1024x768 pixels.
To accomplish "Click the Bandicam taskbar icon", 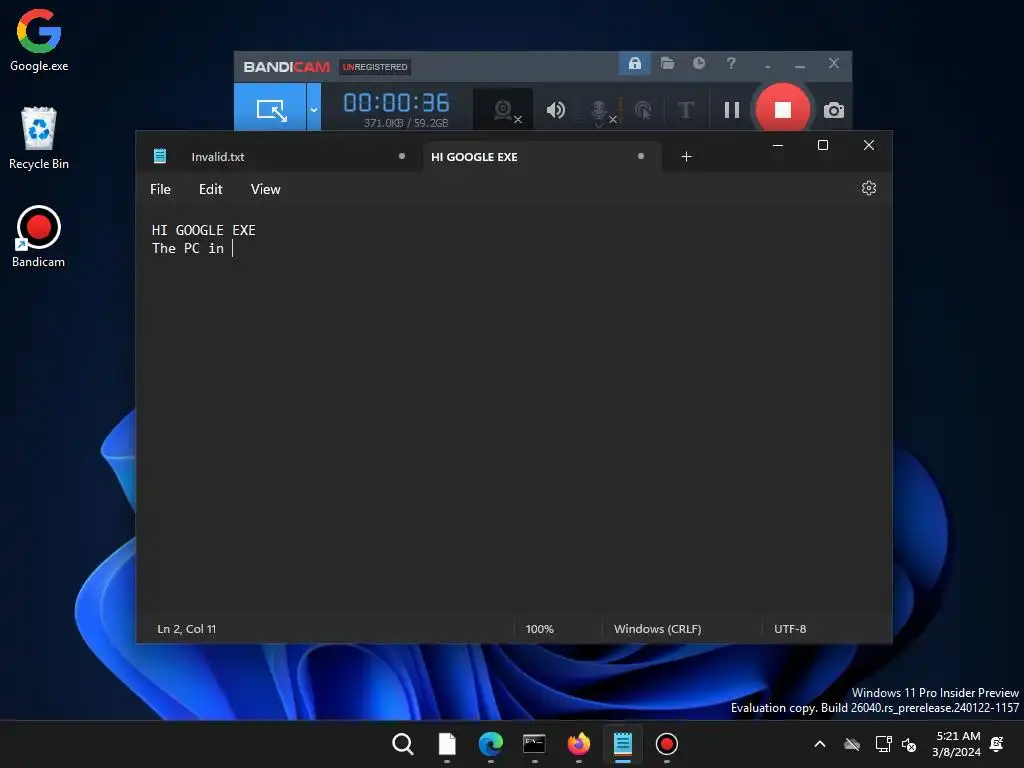I will click(x=666, y=744).
